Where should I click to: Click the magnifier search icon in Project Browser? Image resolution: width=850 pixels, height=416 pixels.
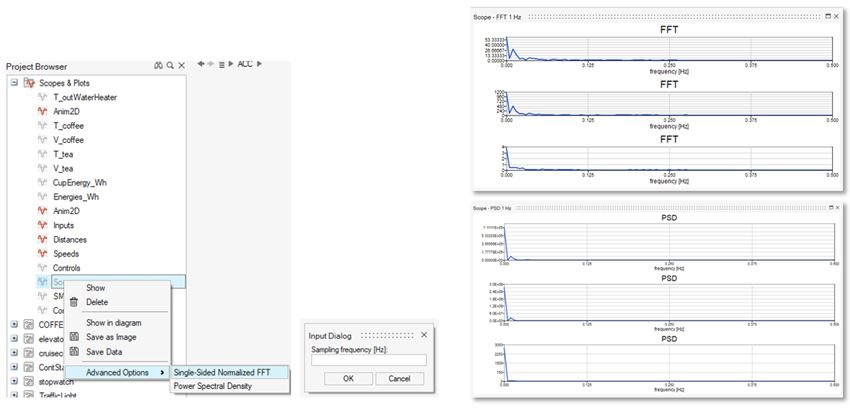tap(170, 65)
